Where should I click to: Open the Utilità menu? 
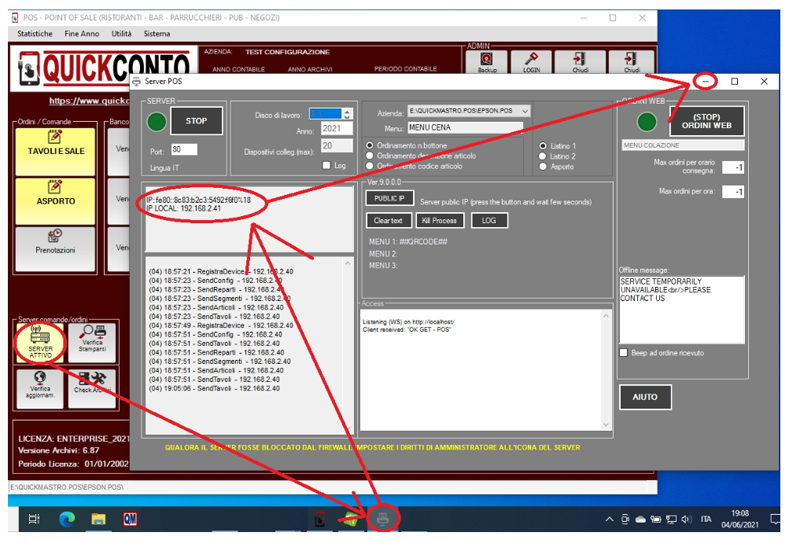pos(121,34)
